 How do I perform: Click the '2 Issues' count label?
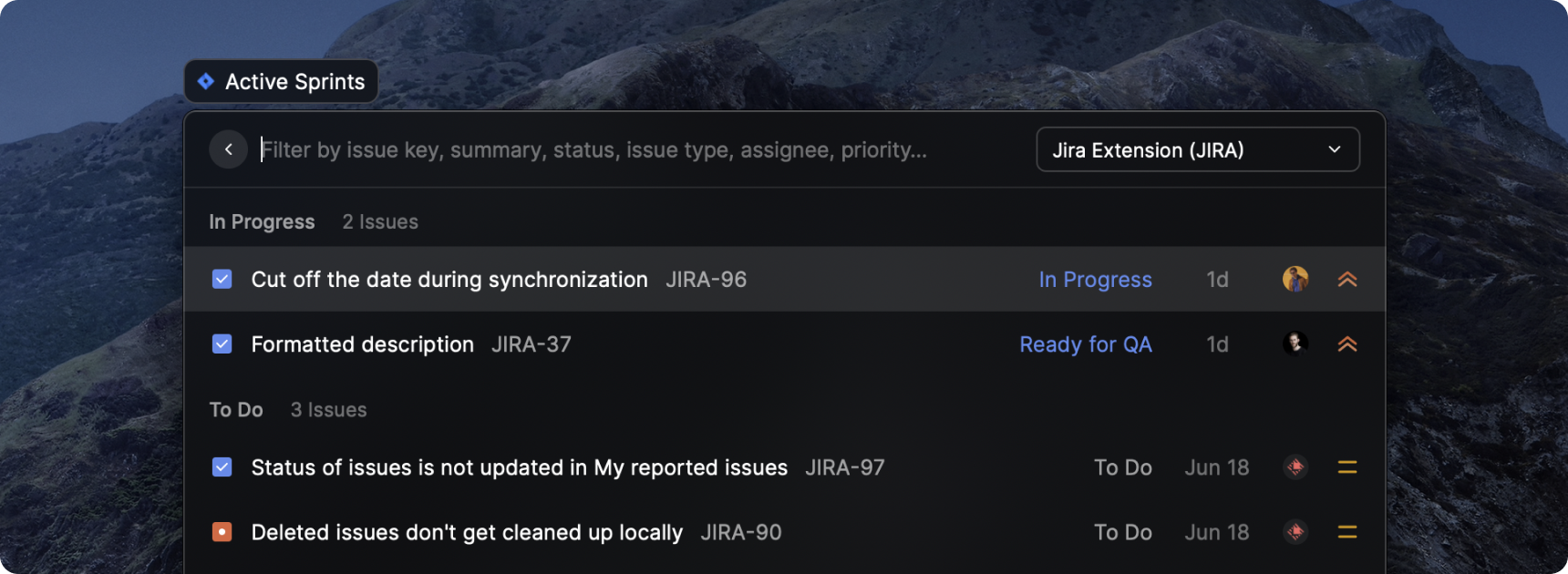point(380,221)
